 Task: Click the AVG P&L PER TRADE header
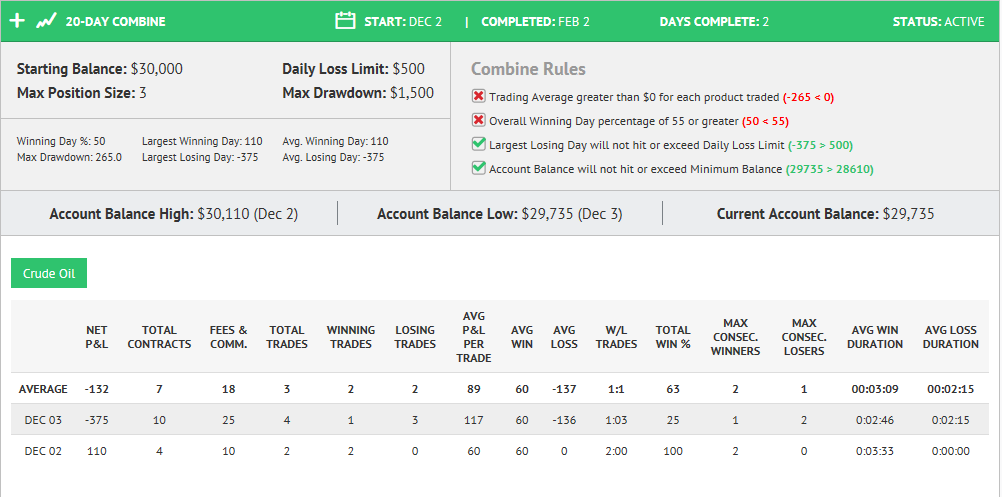474,337
